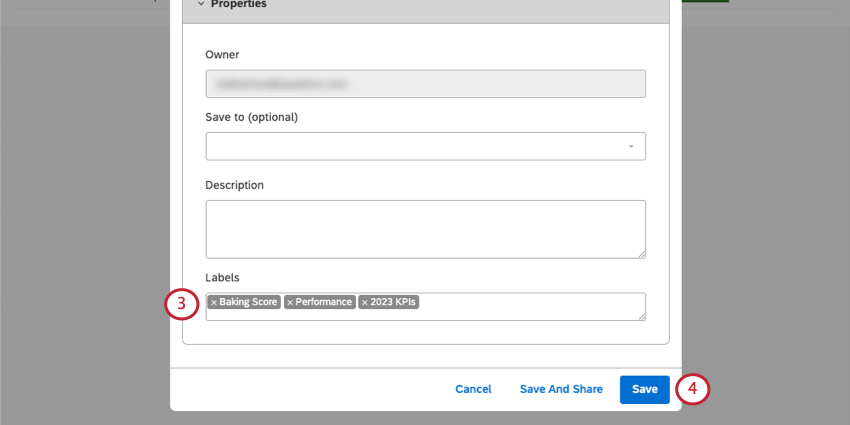Remove the Baking Score label
Viewport: 850px width, 425px height.
pos(213,302)
